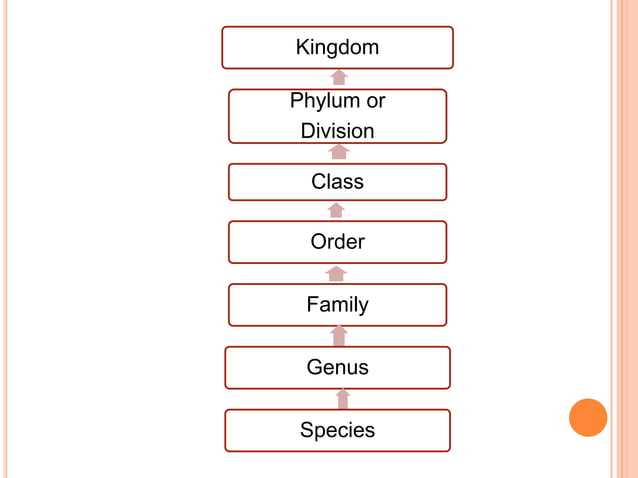Click the arrow between Class and Phylum
Screen dimensions: 638x478
(x=339, y=152)
